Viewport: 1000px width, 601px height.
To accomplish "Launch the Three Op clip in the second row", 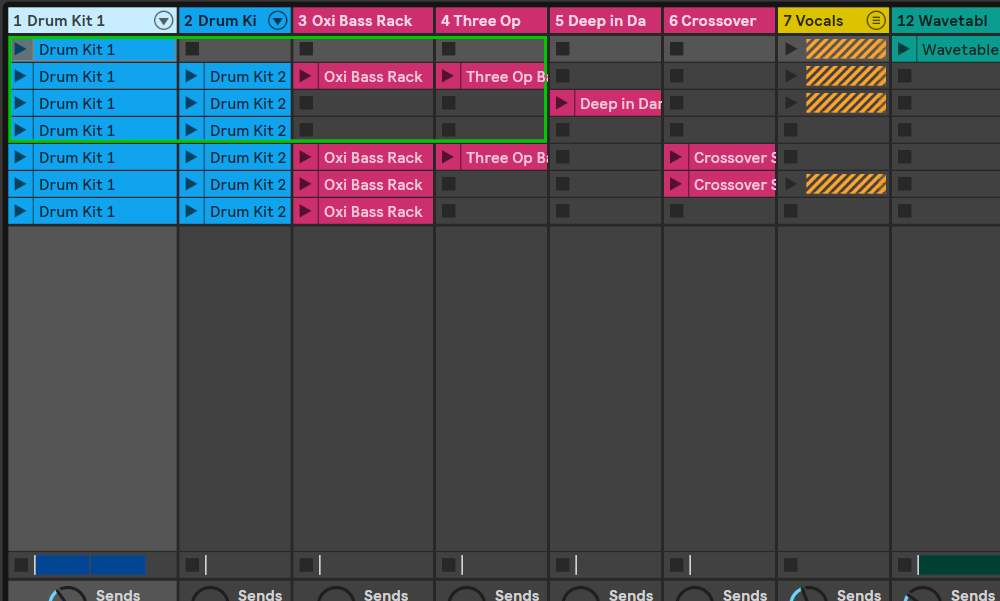I will click(x=448, y=76).
